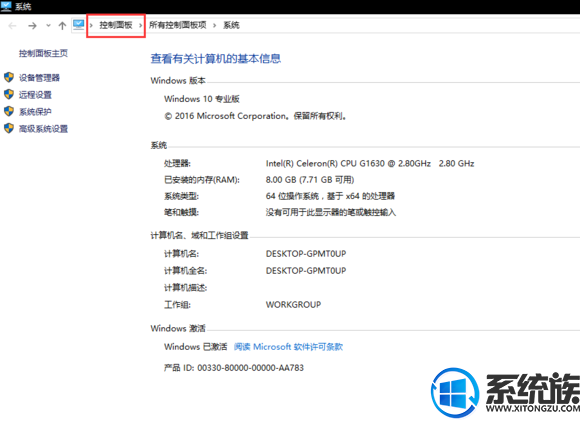Screen dimensions: 580x421
Task: Go back using the back arrow
Action: [x=12, y=26]
